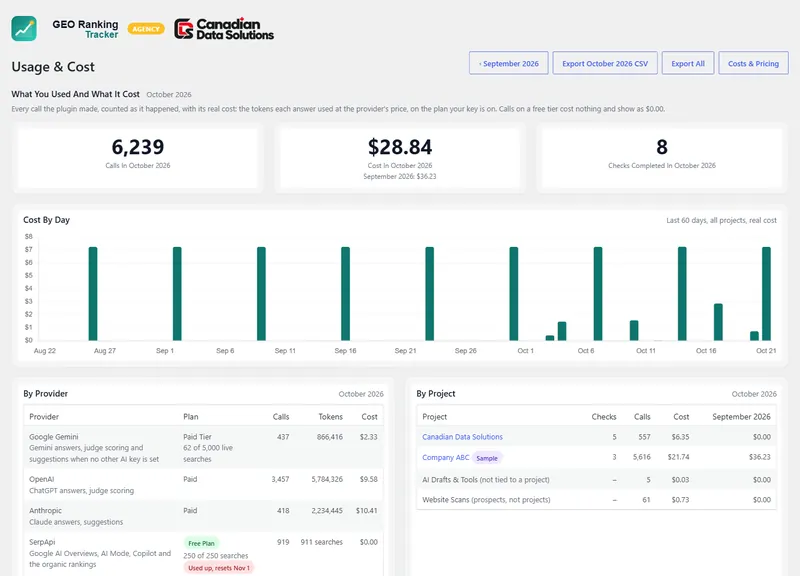Image resolution: width=800 pixels, height=576 pixels.
Task: Click '250 of 250 searches' text
Action: click(x=216, y=556)
